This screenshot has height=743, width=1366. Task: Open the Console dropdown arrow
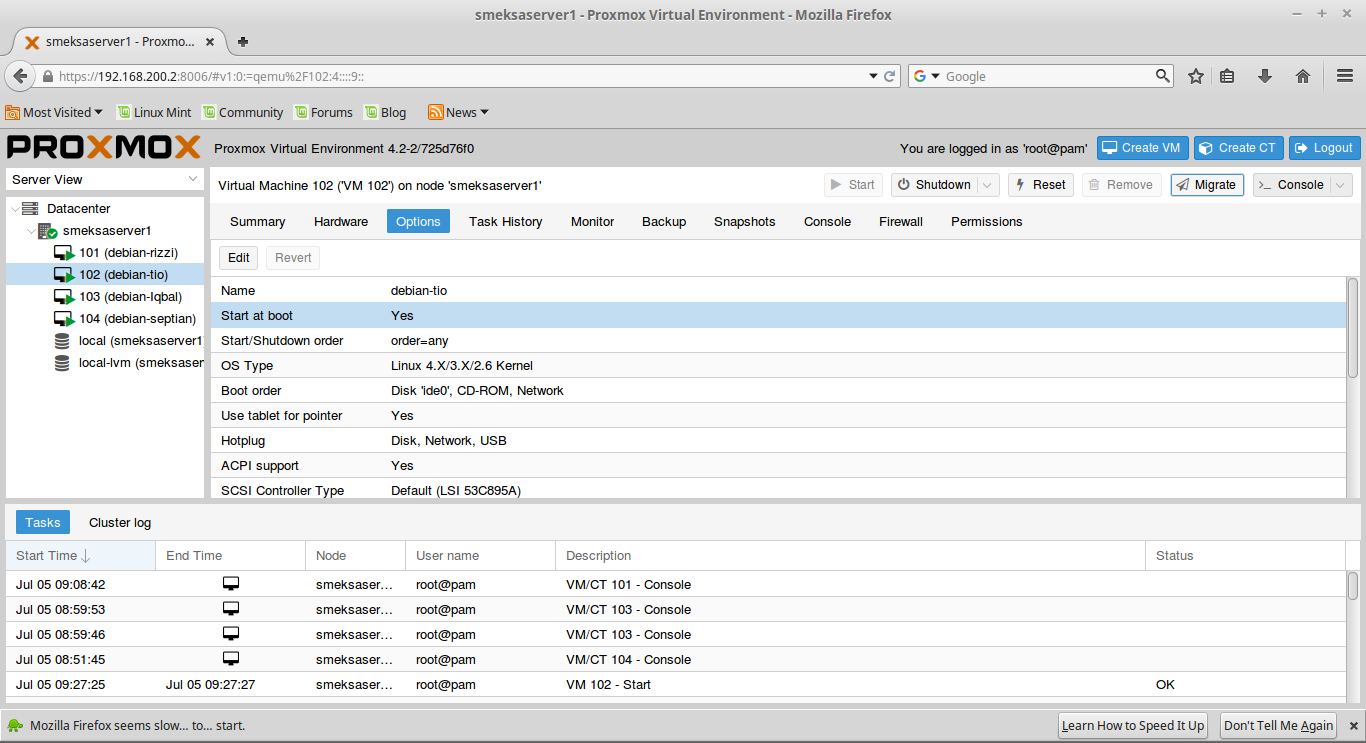pyautogui.click(x=1341, y=185)
